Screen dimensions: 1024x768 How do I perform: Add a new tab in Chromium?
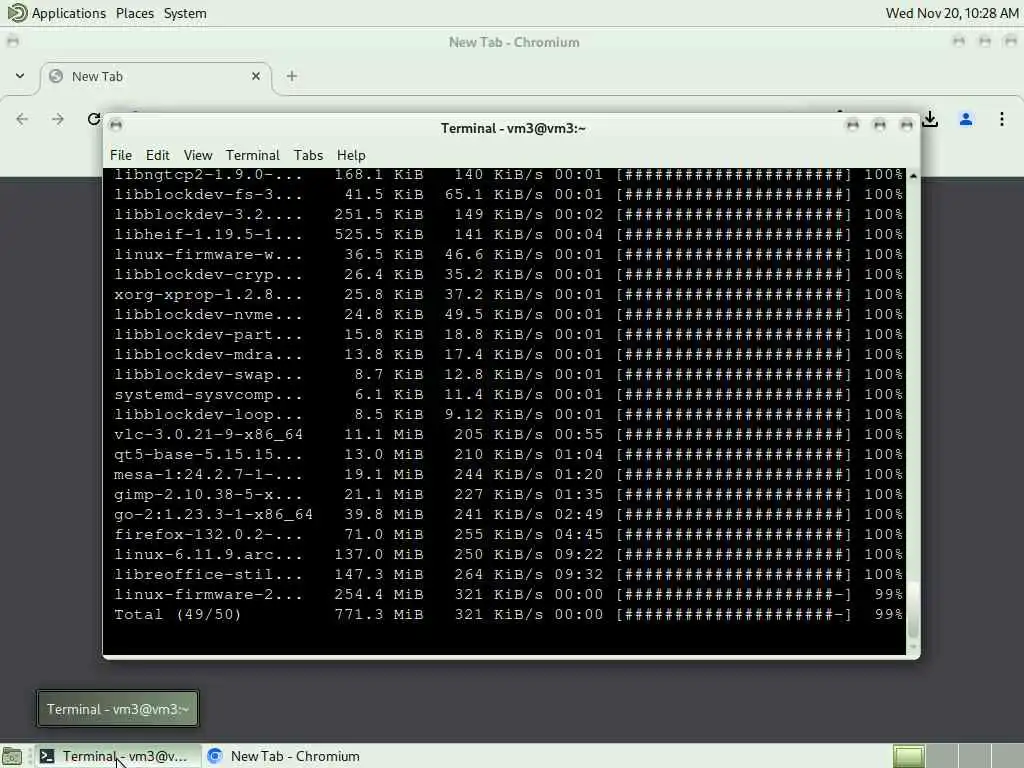tap(292, 76)
